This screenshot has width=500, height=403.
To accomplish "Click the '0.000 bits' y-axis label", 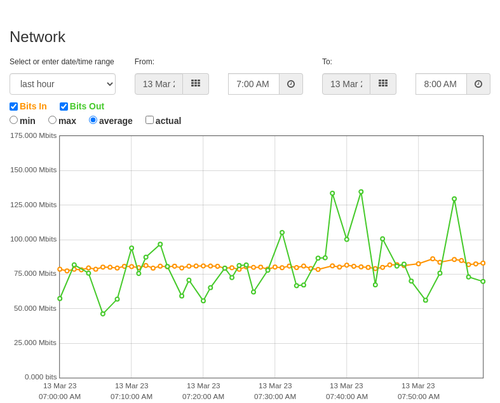I will click(41, 377).
